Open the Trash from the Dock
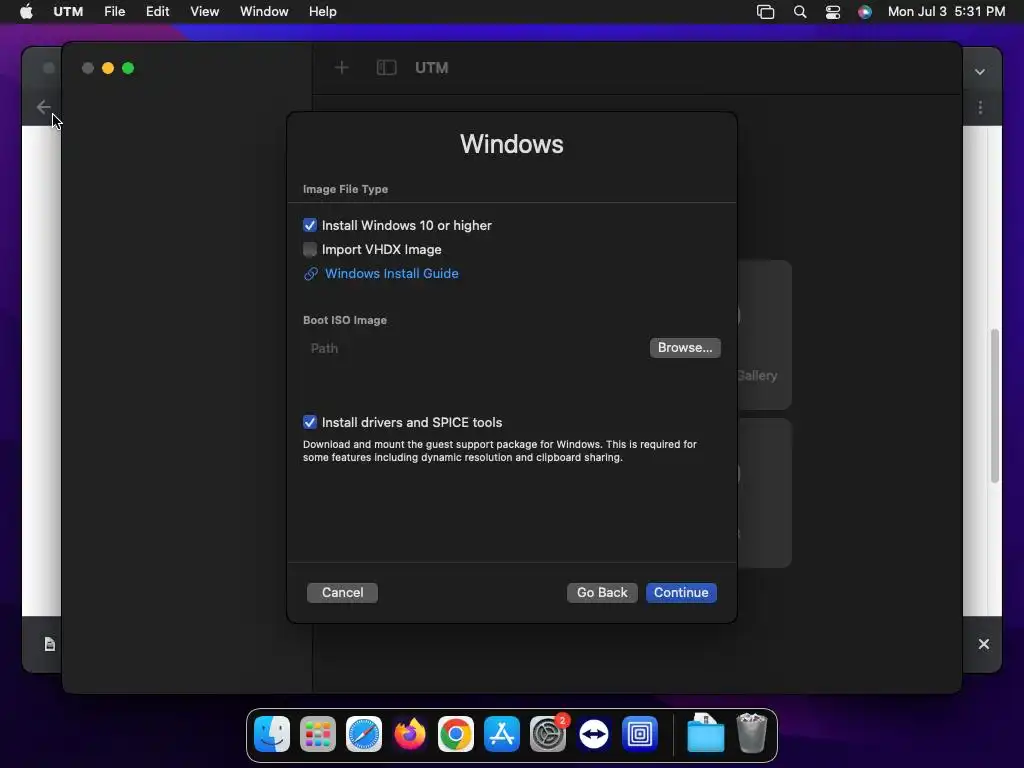 (752, 733)
